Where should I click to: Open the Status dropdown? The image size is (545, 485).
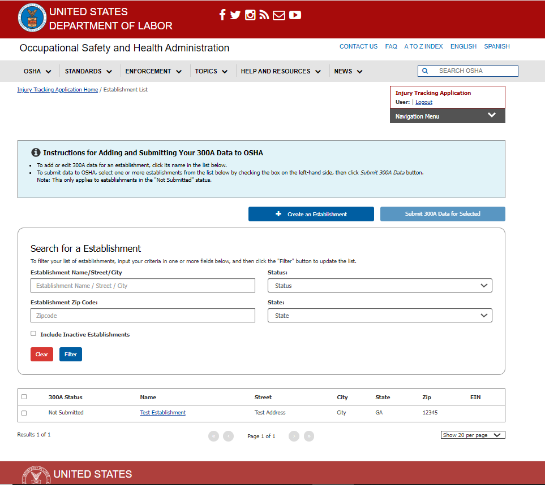pos(380,285)
